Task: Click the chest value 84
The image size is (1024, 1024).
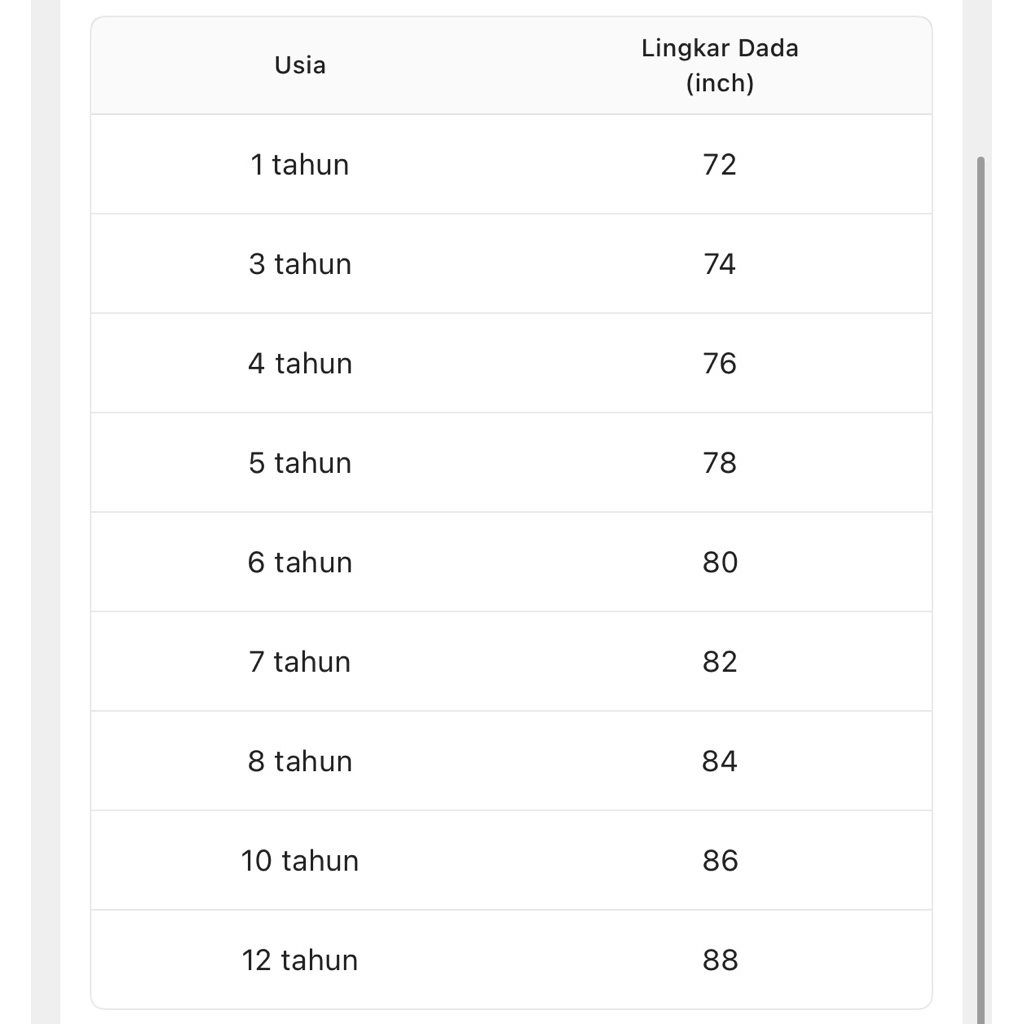Action: pos(720,761)
